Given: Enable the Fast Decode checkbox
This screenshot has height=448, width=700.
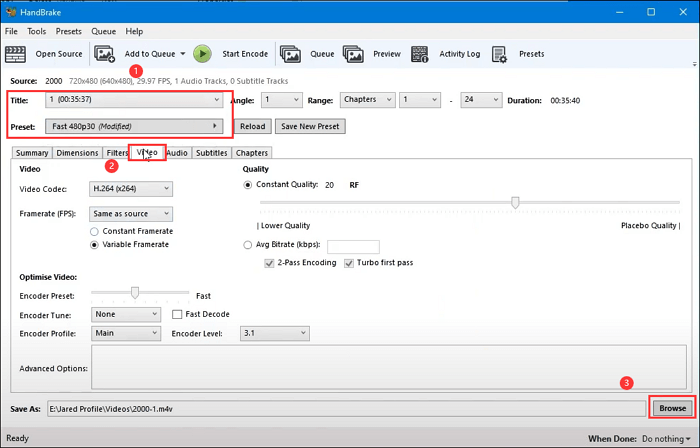Looking at the screenshot, I should coord(178,314).
